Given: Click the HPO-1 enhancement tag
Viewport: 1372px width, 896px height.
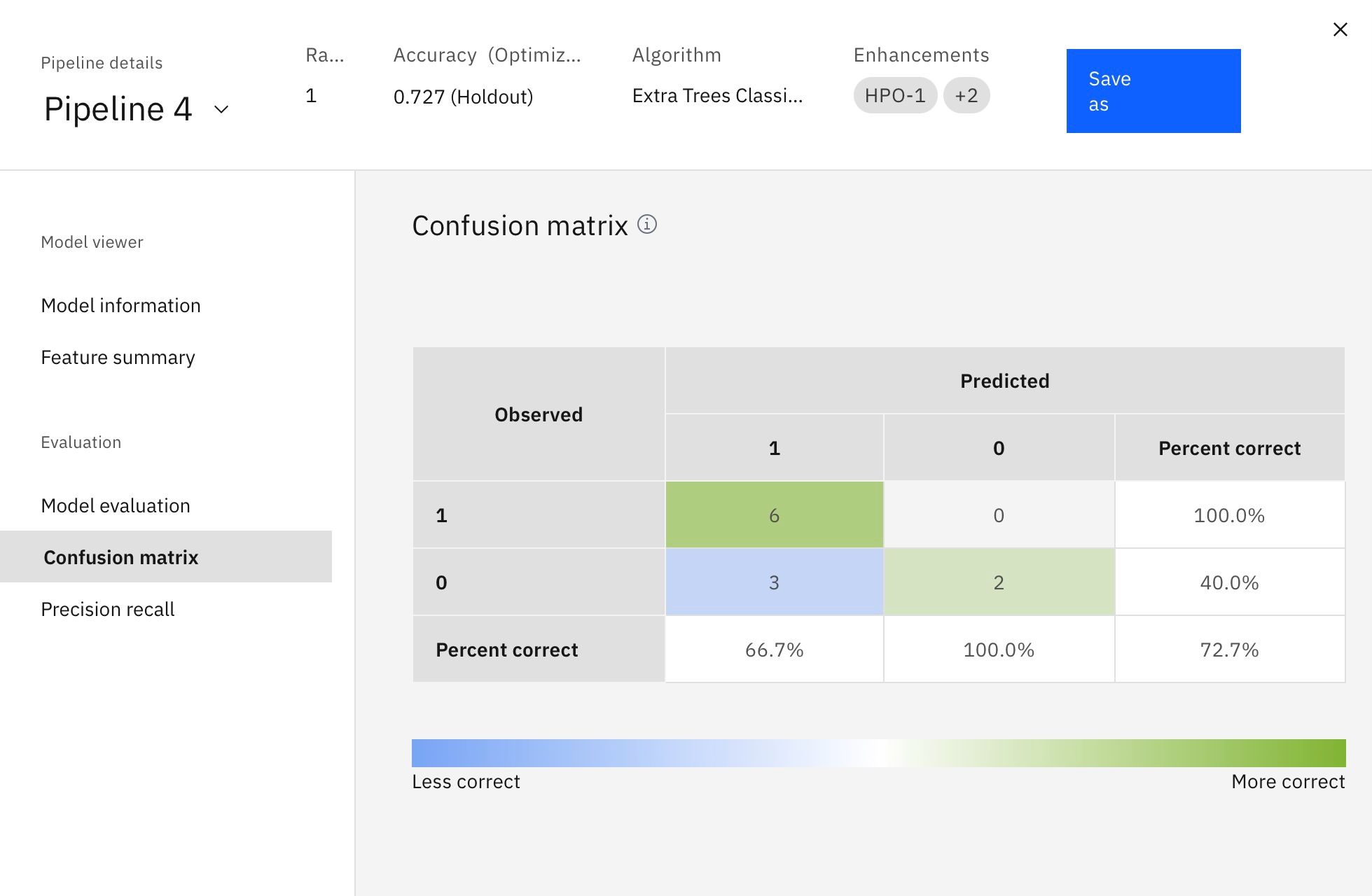Looking at the screenshot, I should tap(894, 95).
